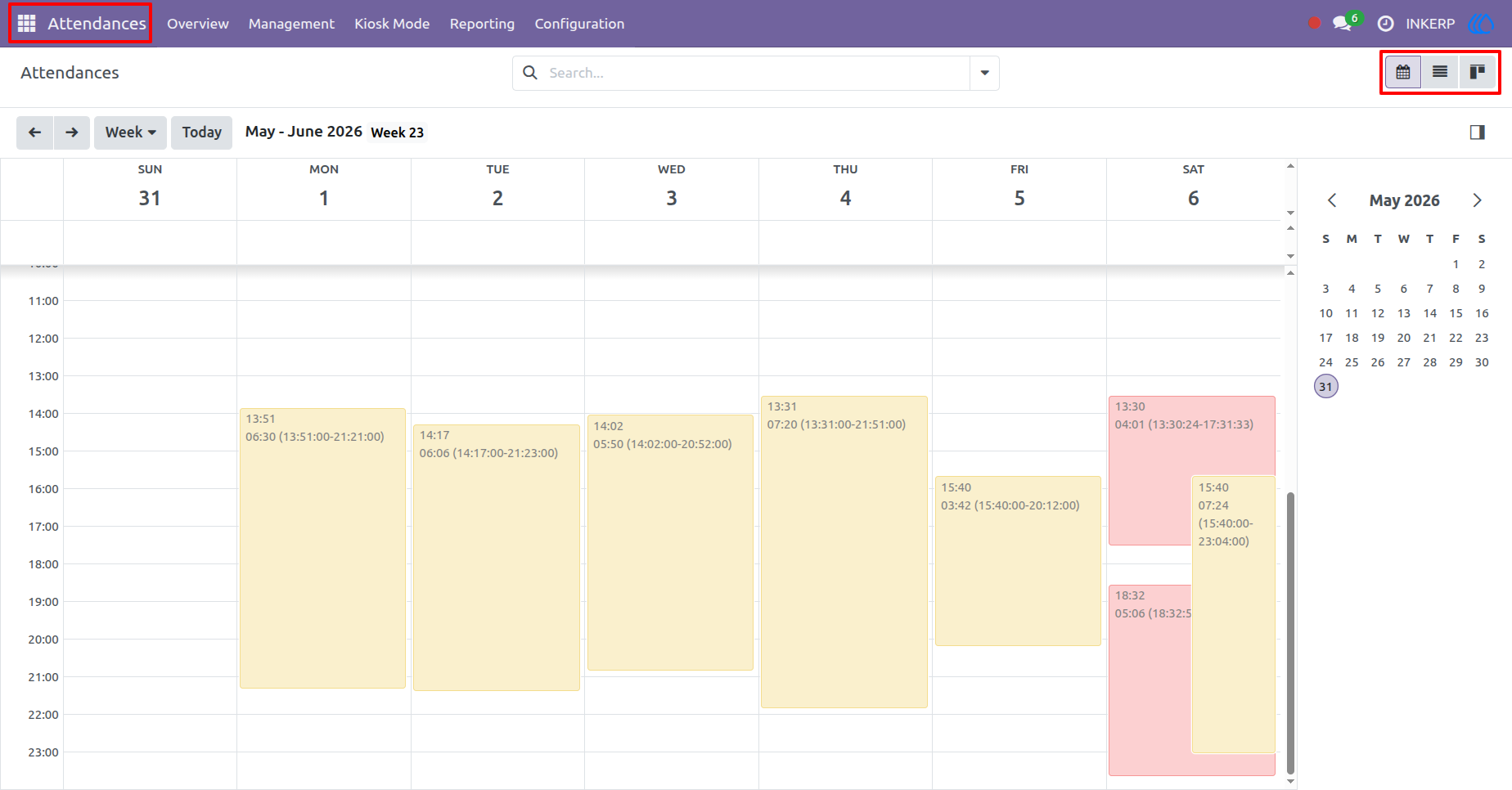
Task: Open the Week scale dropdown
Action: pos(130,132)
